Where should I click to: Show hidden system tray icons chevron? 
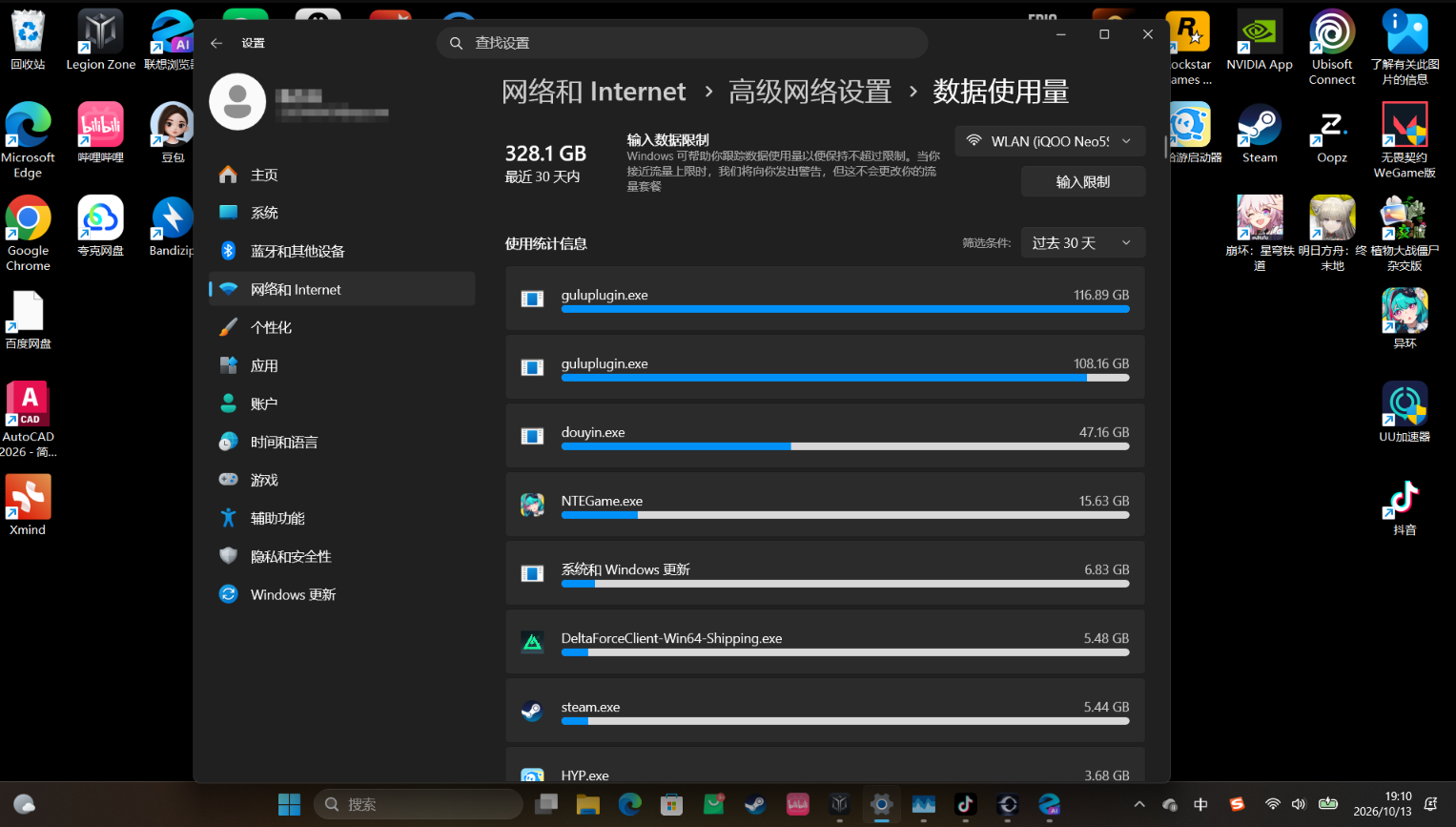click(1139, 804)
